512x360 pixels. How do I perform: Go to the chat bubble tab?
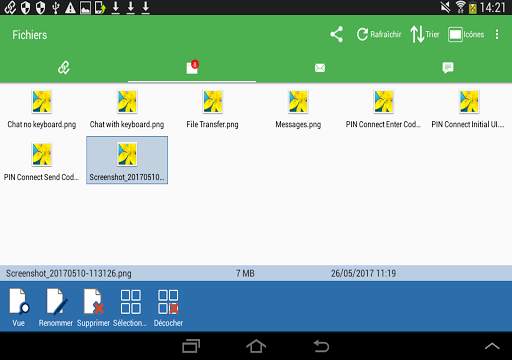point(448,68)
